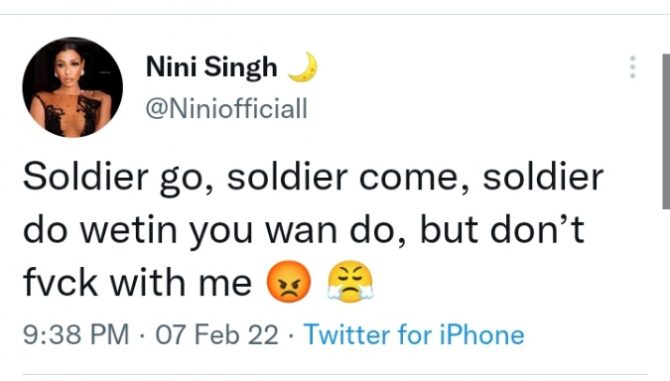Click the crescent moon emoji beside the name
This screenshot has height=381, width=670.
coord(303,67)
